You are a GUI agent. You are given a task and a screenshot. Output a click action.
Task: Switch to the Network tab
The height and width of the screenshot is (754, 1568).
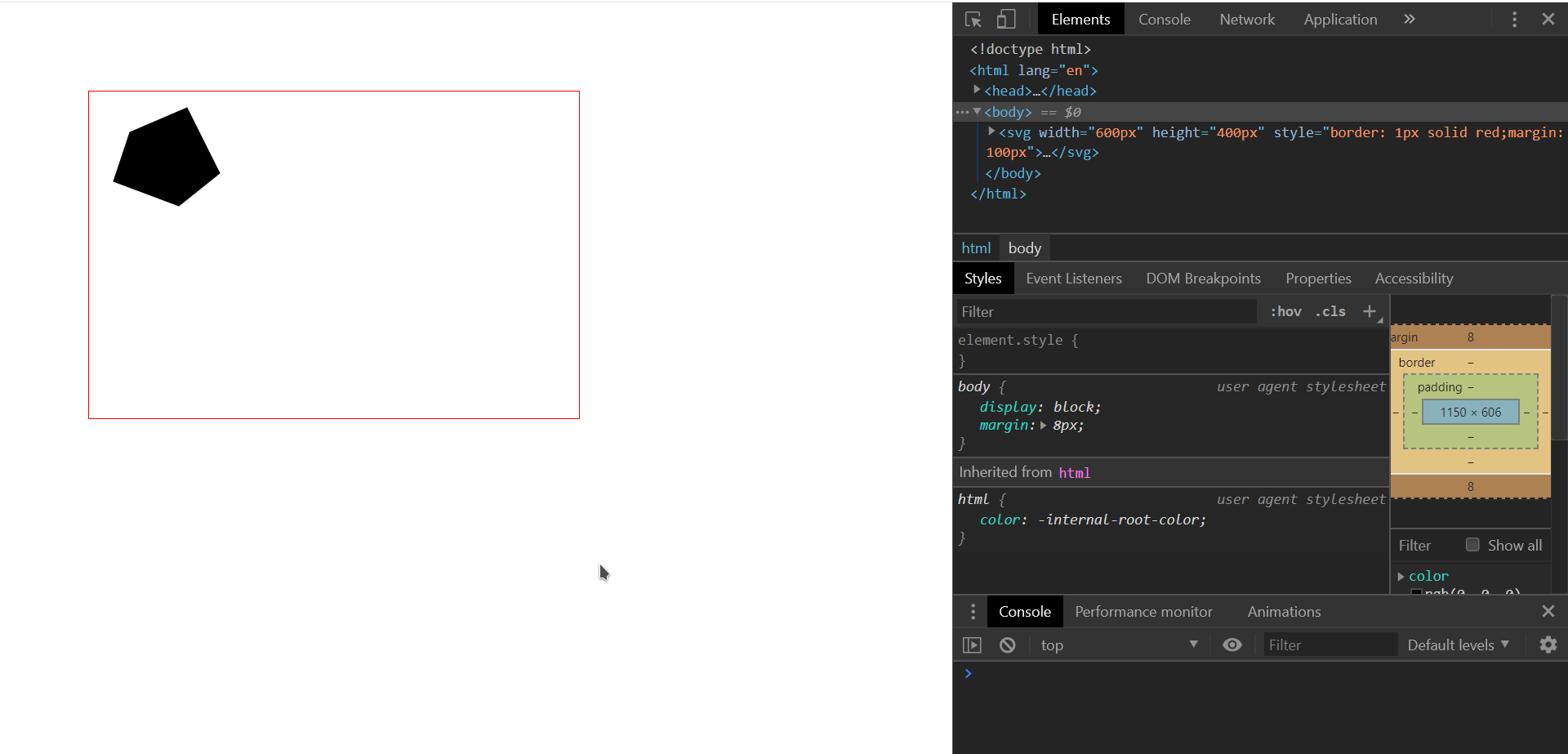(x=1246, y=19)
